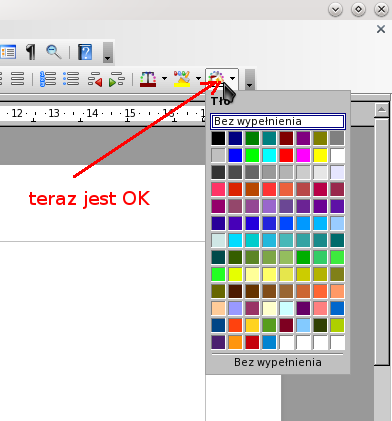Decrease indent with the red arrow icon
The height and width of the screenshot is (421, 392).
95,79
